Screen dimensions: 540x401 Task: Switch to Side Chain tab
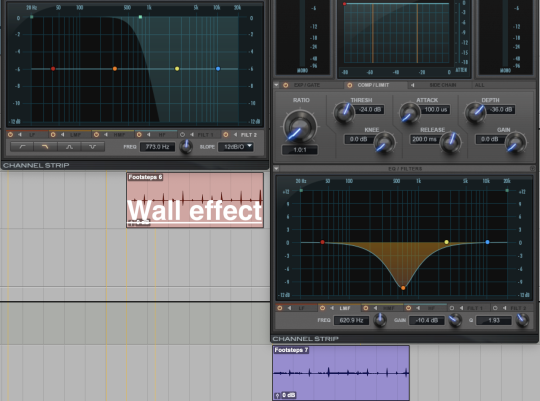click(443, 85)
